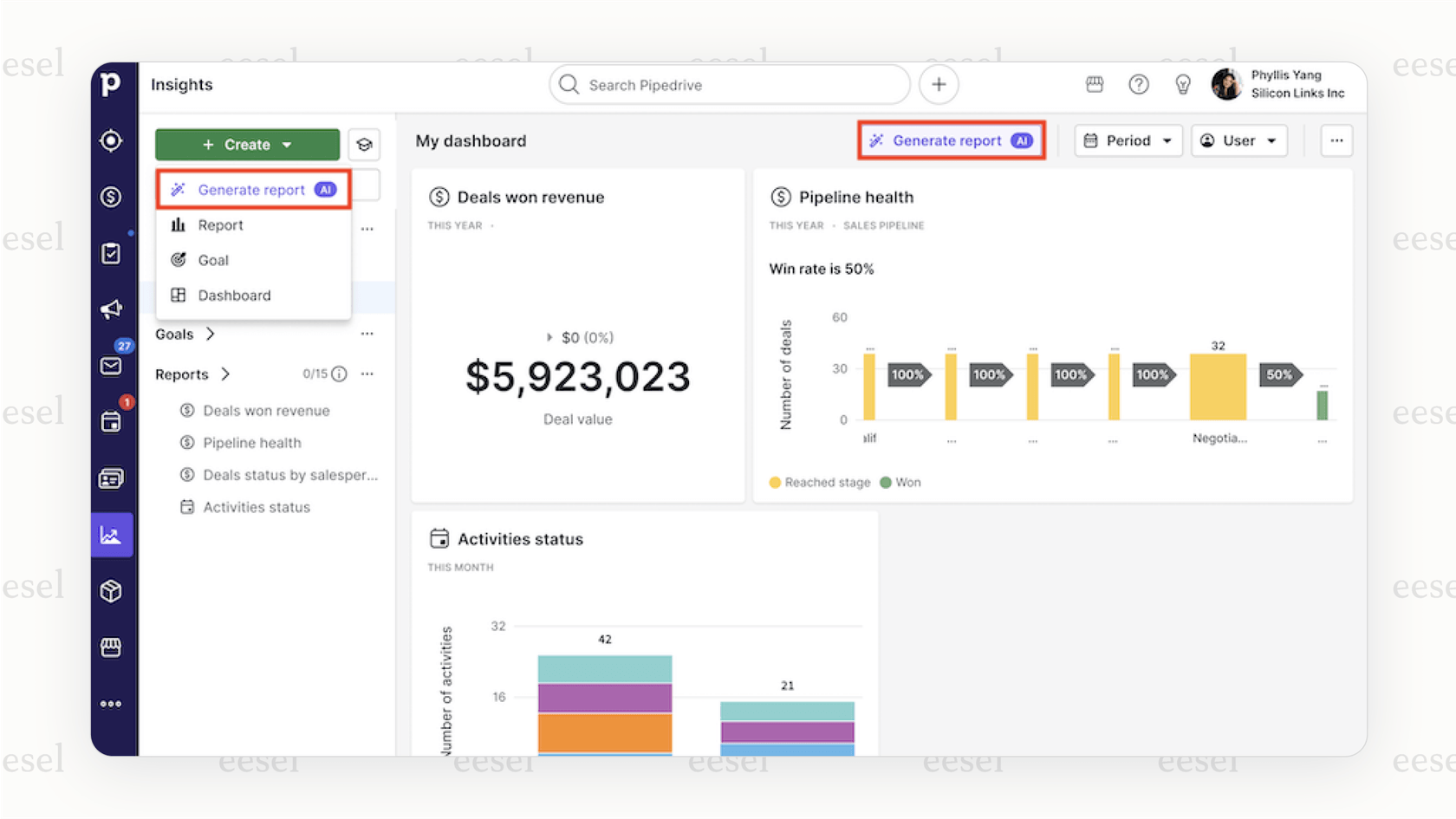Viewport: 1456px width, 819px height.
Task: Click inside the Search Pipedrive field
Action: click(728, 84)
